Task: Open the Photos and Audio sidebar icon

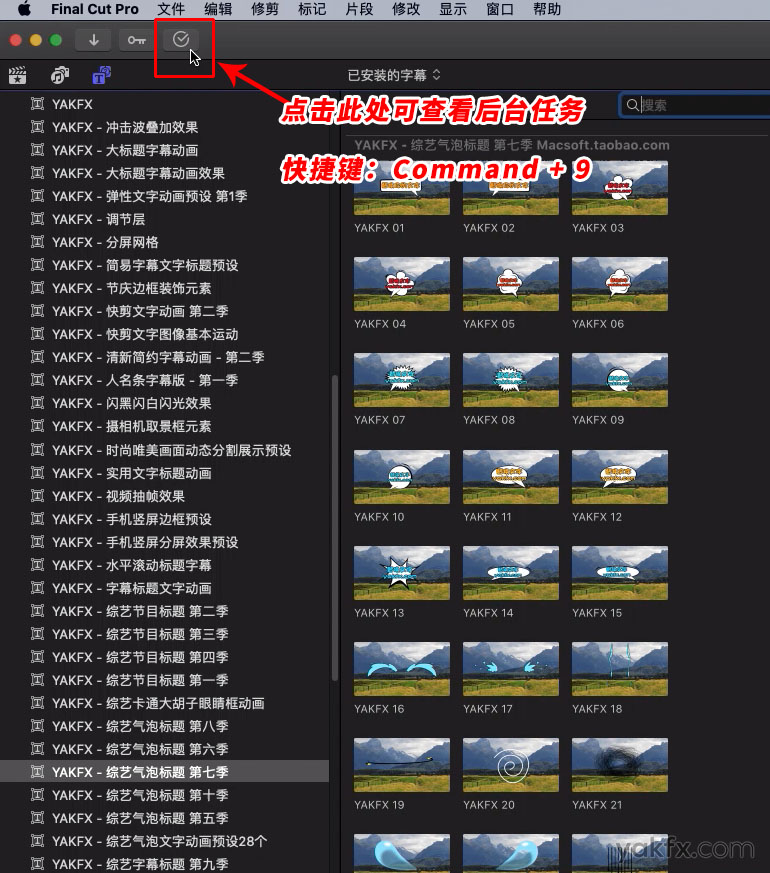Action: [60, 75]
